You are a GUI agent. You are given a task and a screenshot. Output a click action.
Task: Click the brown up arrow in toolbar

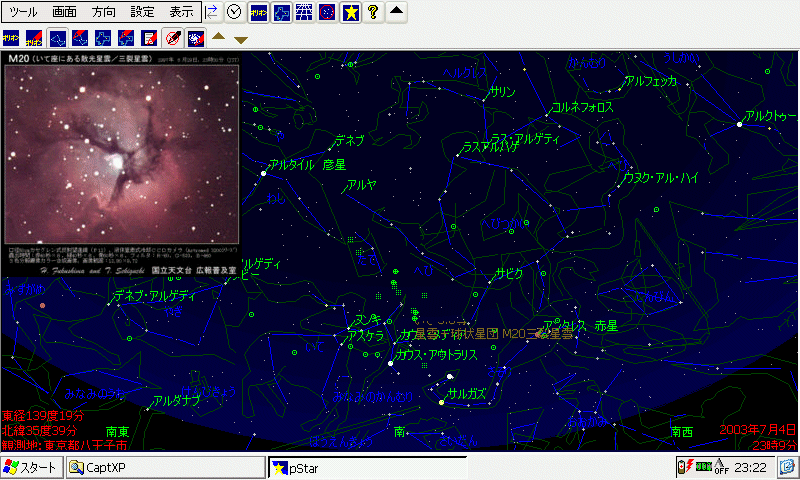pos(218,38)
